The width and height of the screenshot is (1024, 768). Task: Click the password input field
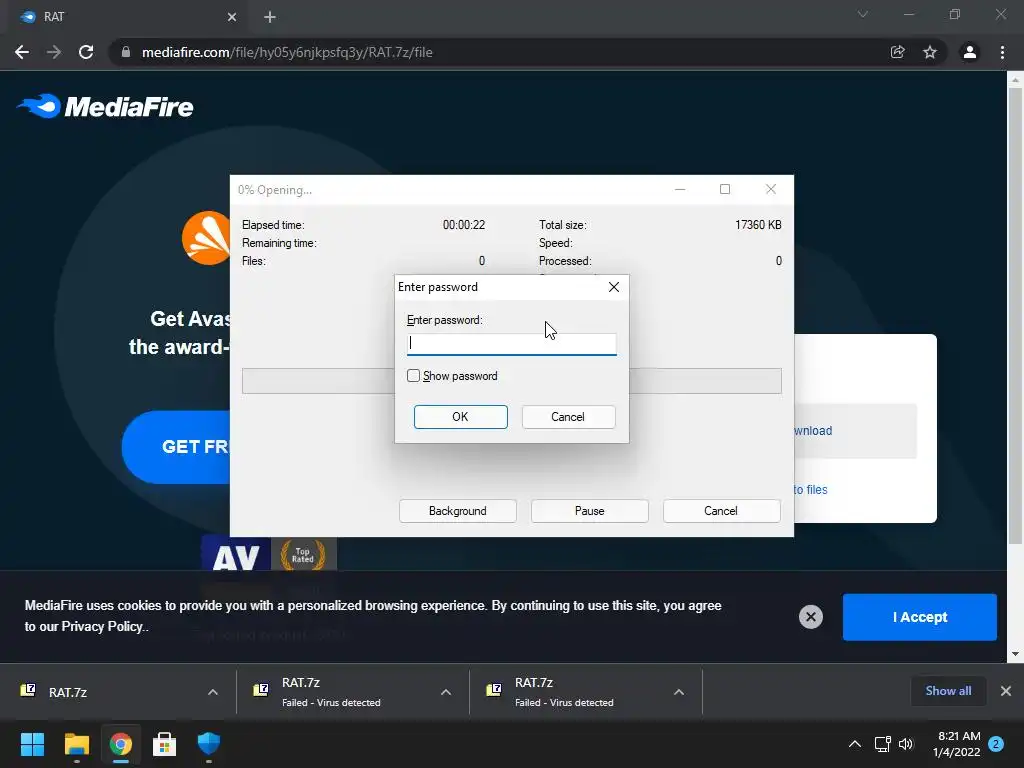(x=511, y=344)
